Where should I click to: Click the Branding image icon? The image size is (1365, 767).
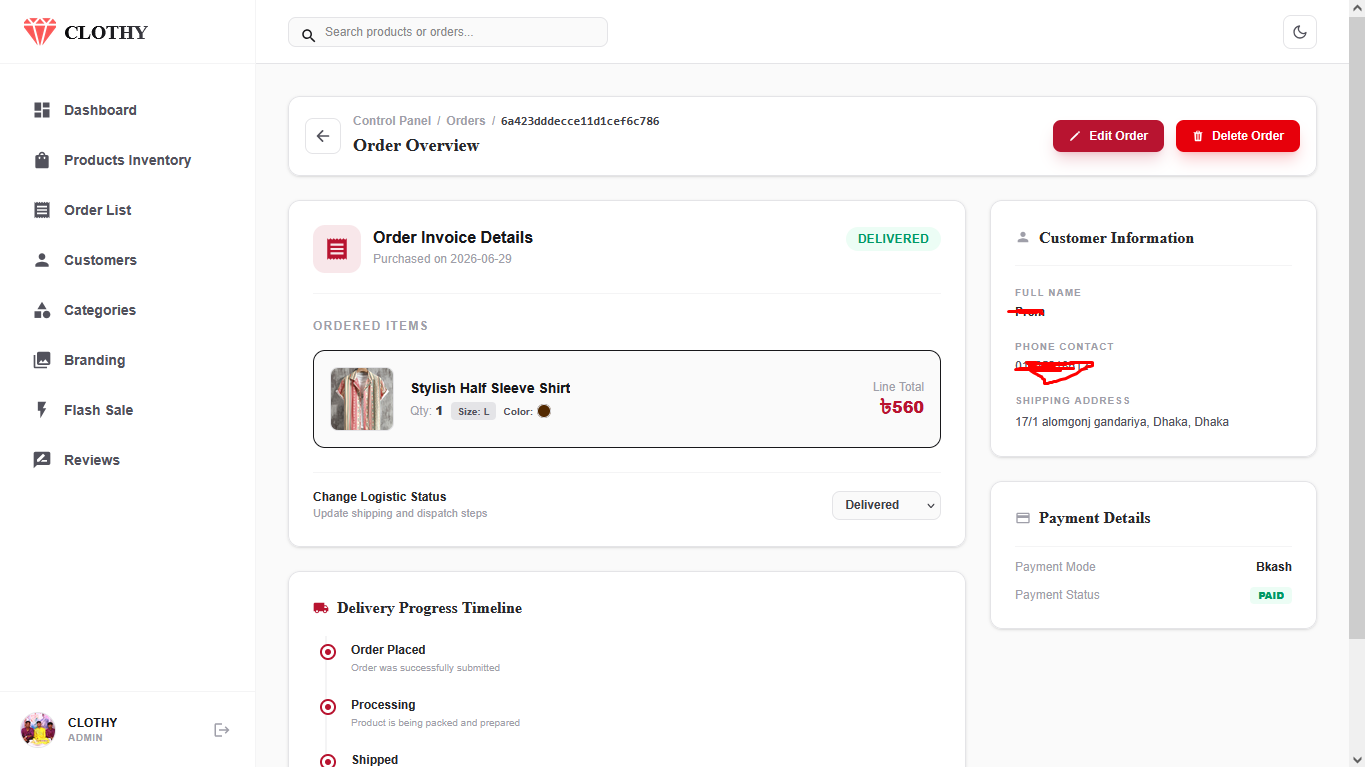42,360
